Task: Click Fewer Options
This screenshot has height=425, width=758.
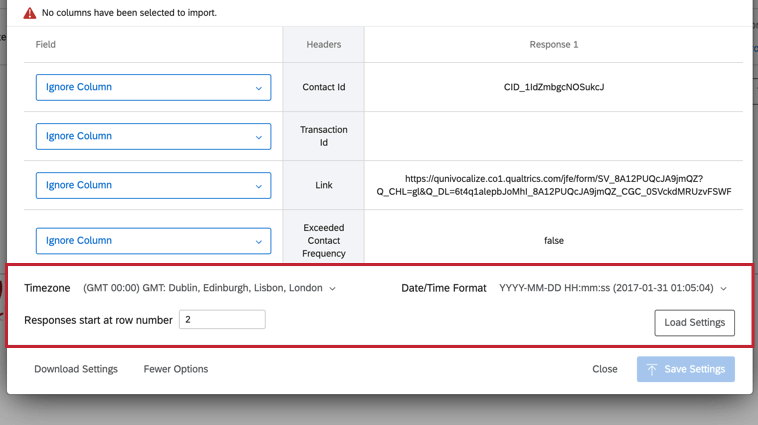Action: tap(176, 369)
